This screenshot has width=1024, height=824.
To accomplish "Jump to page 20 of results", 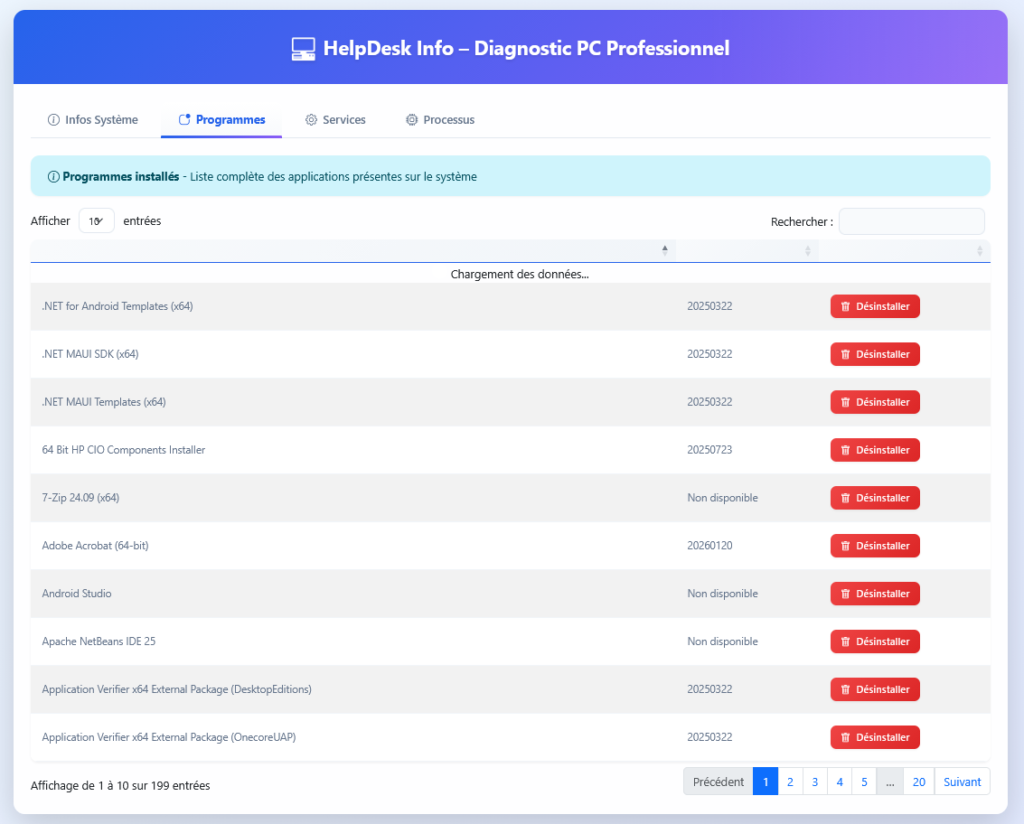I will point(918,782).
